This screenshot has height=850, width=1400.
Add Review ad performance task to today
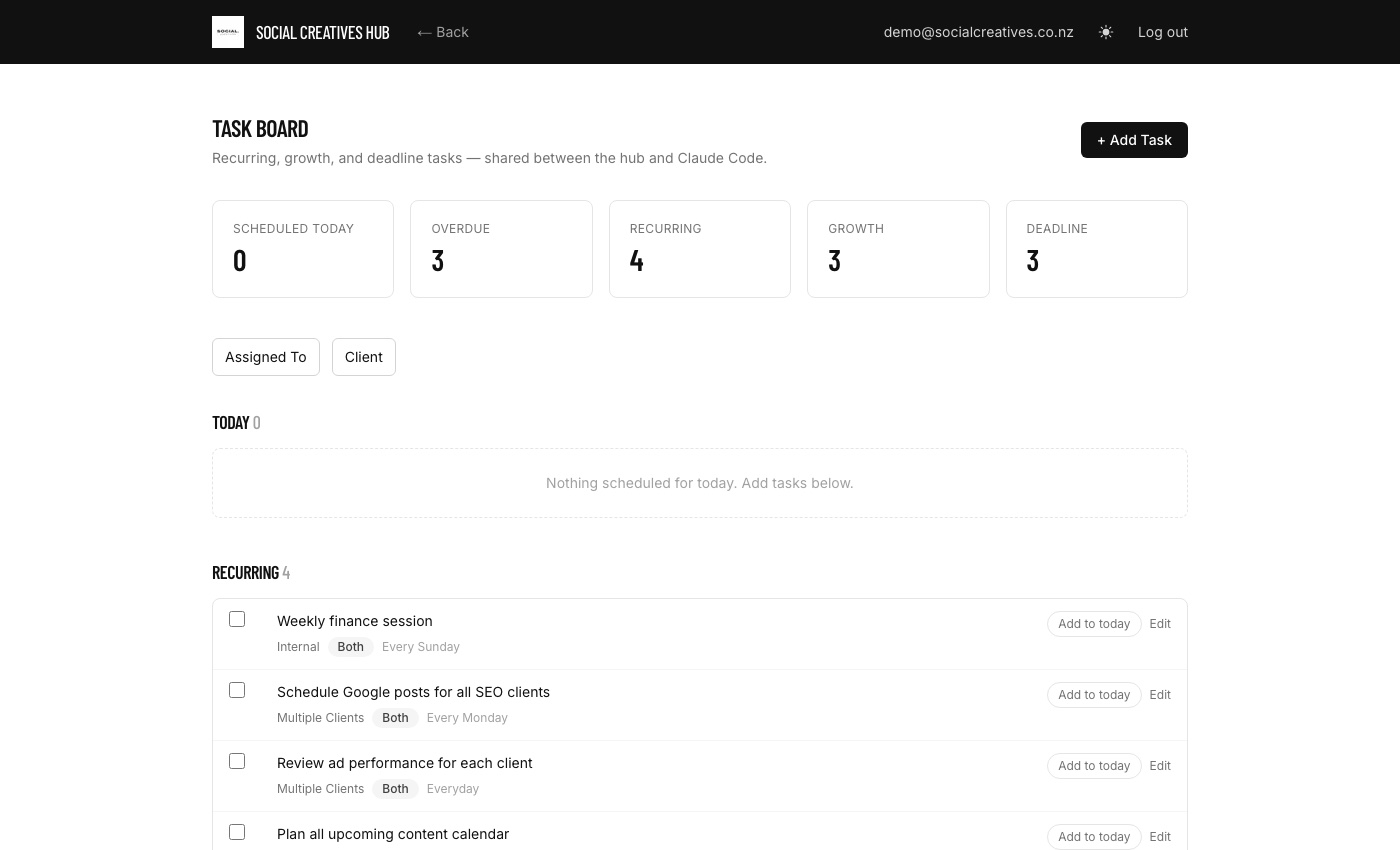(1094, 766)
